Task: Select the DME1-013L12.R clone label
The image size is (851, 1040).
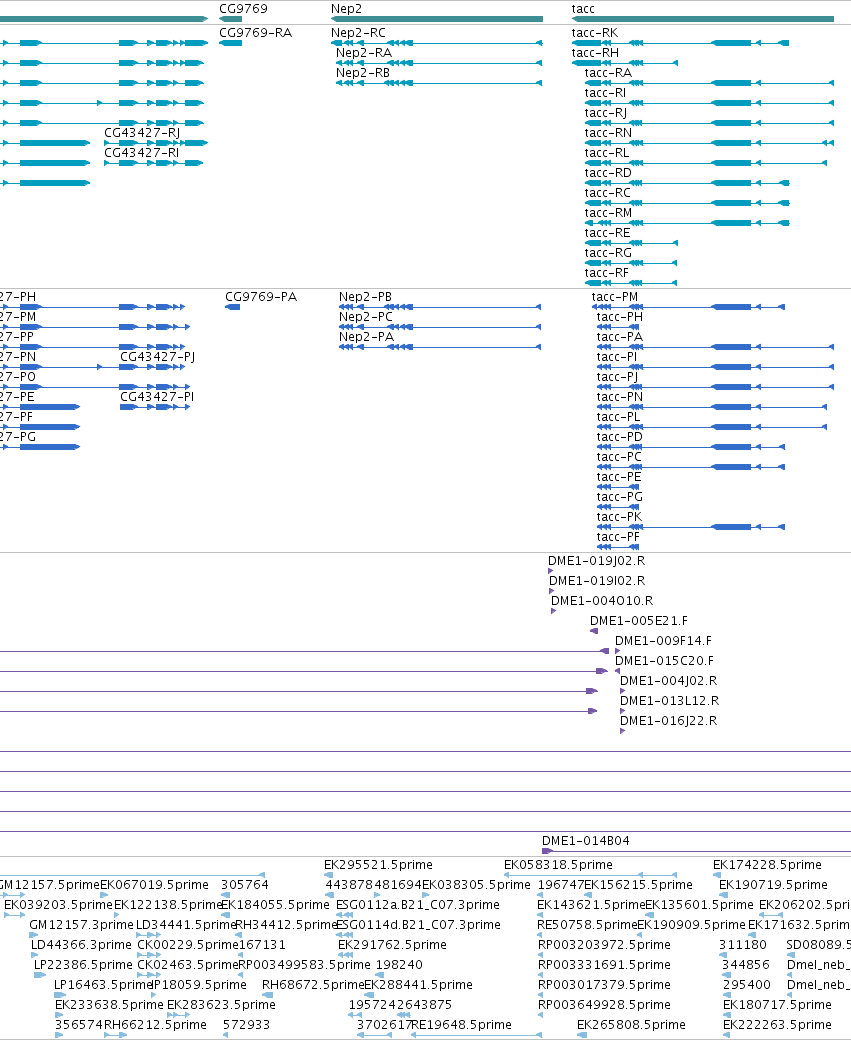Action: point(669,700)
